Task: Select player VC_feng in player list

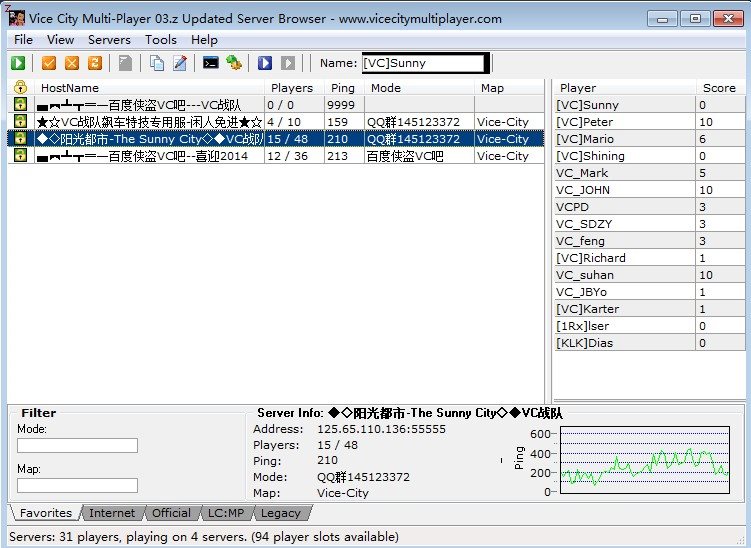Action: pyautogui.click(x=649, y=240)
